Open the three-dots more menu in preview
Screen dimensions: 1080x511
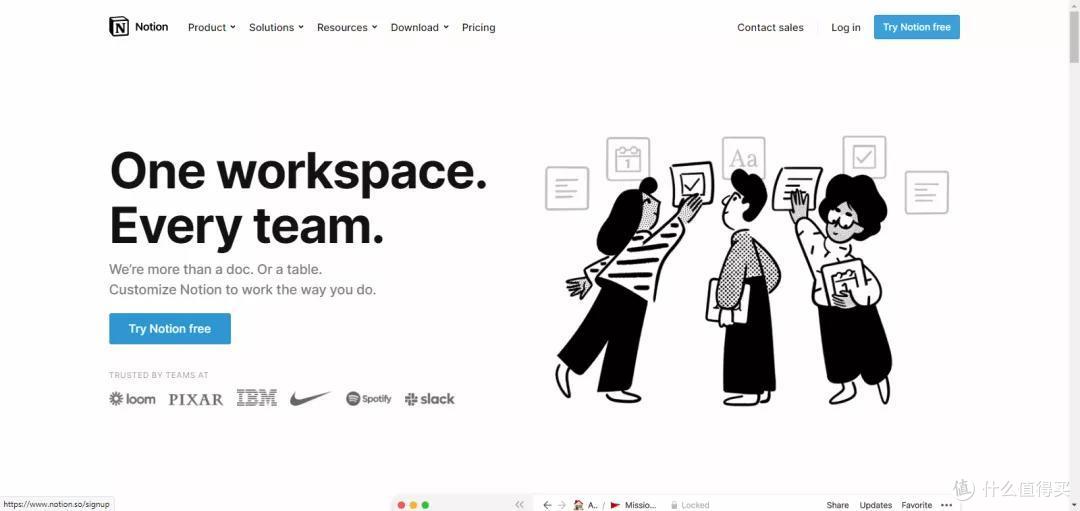point(946,505)
